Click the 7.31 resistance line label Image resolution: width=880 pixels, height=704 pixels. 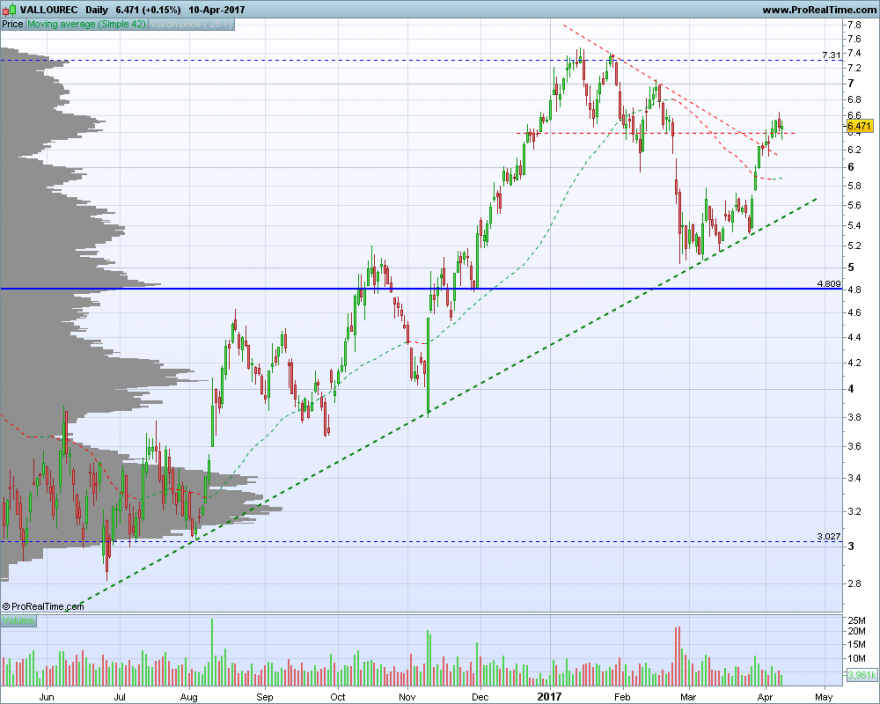pyautogui.click(x=831, y=55)
